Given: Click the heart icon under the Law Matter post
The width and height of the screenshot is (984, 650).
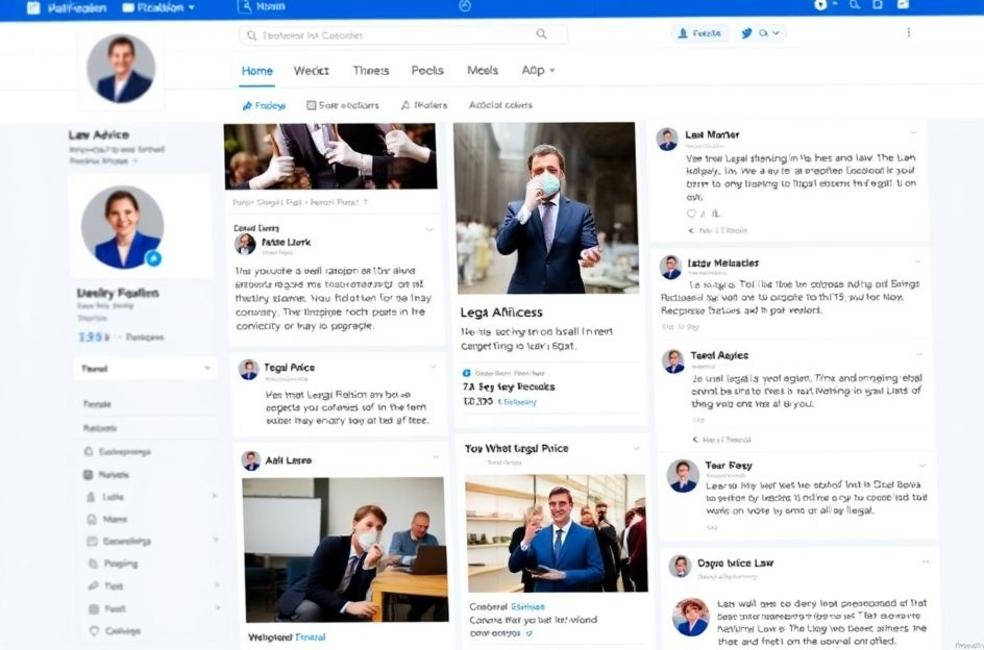Looking at the screenshot, I should click(x=691, y=213).
